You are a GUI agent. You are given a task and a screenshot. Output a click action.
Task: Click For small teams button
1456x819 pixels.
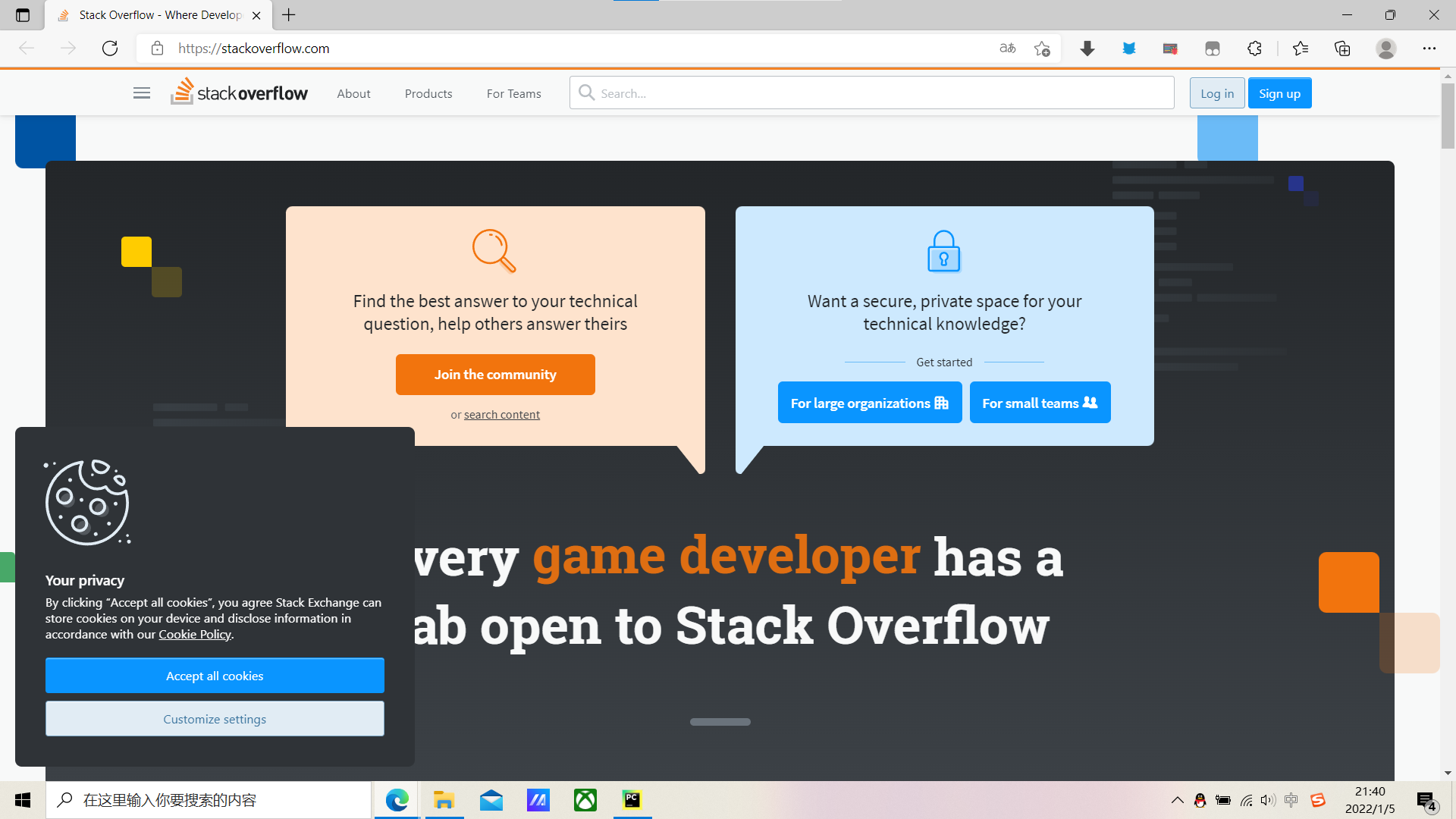click(x=1040, y=403)
